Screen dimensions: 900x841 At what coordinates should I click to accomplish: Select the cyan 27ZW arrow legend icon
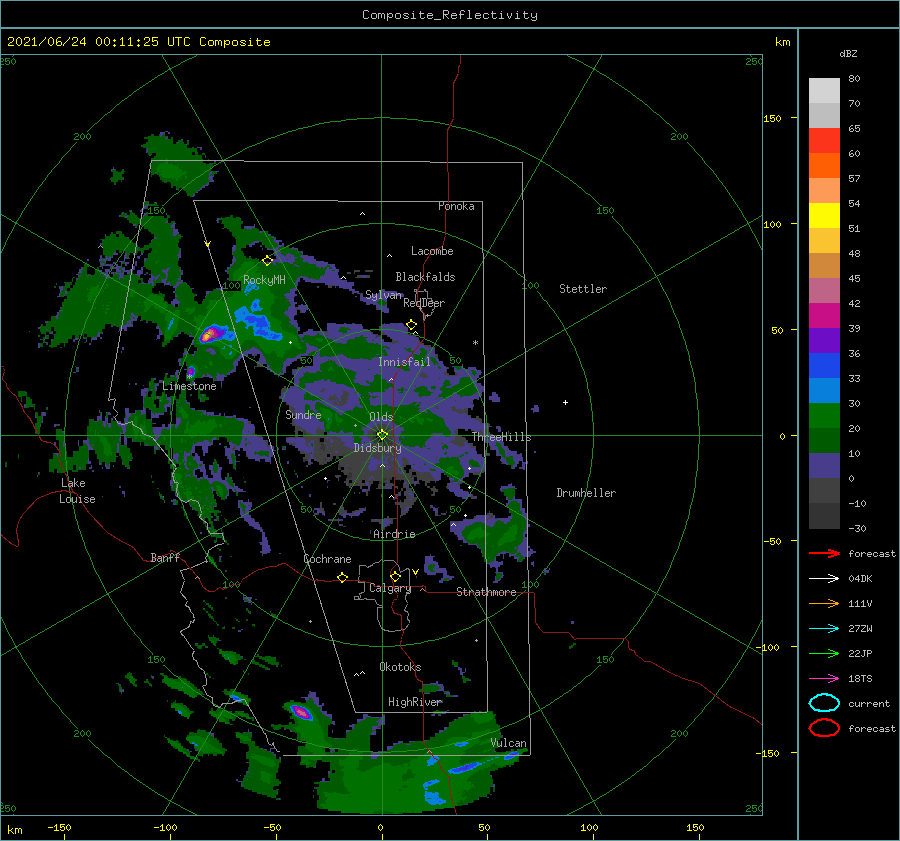(824, 629)
